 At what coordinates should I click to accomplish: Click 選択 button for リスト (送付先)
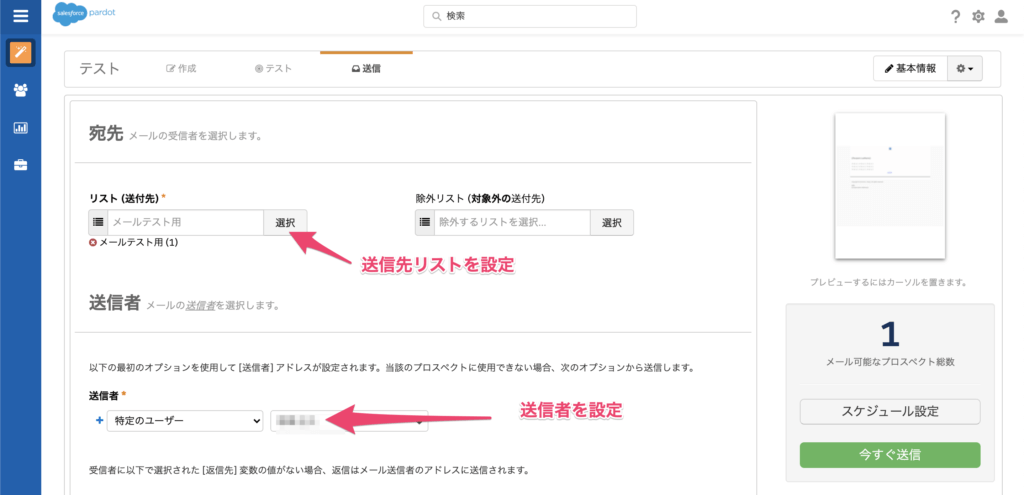point(285,223)
